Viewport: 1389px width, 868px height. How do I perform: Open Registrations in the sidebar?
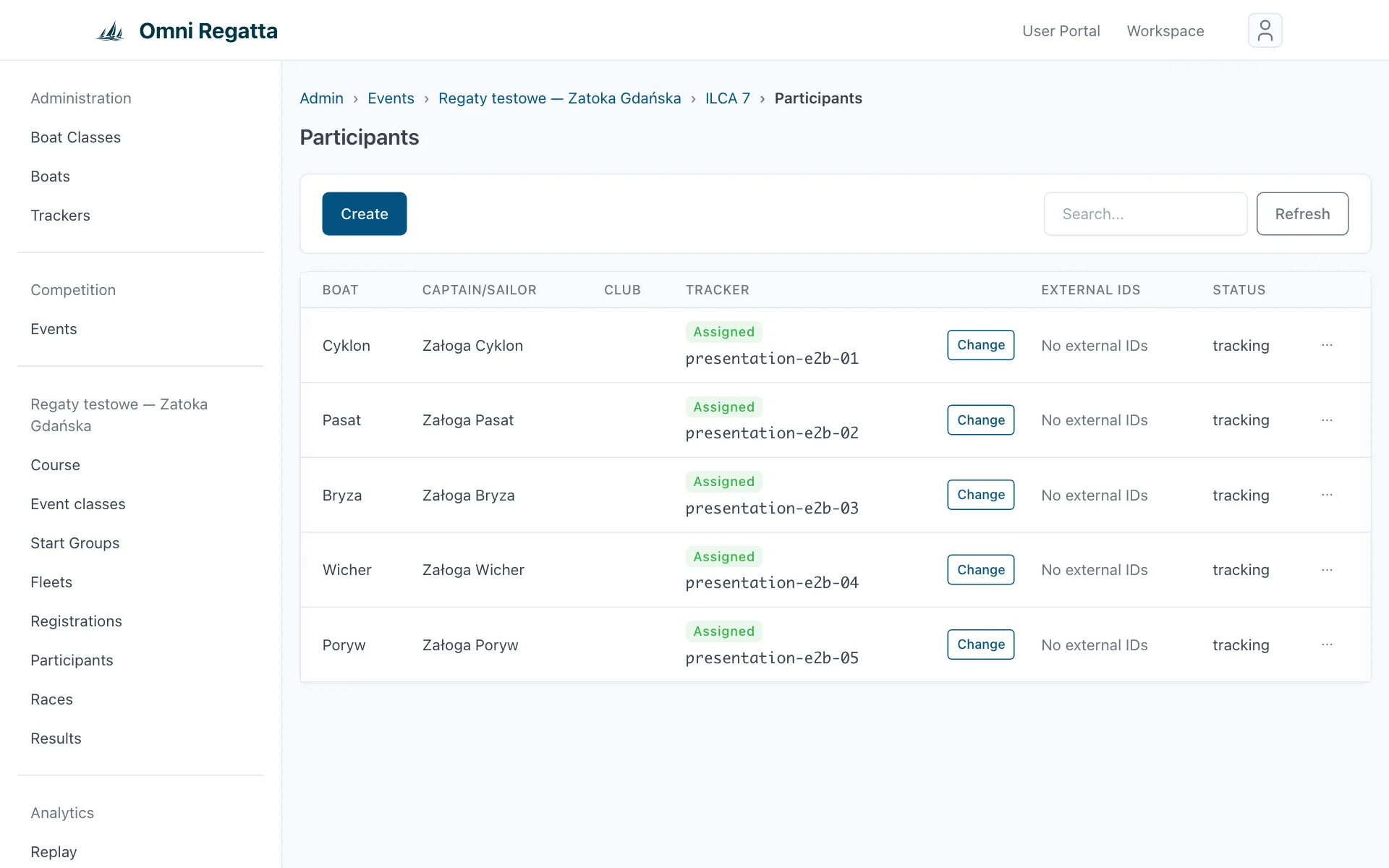point(77,621)
